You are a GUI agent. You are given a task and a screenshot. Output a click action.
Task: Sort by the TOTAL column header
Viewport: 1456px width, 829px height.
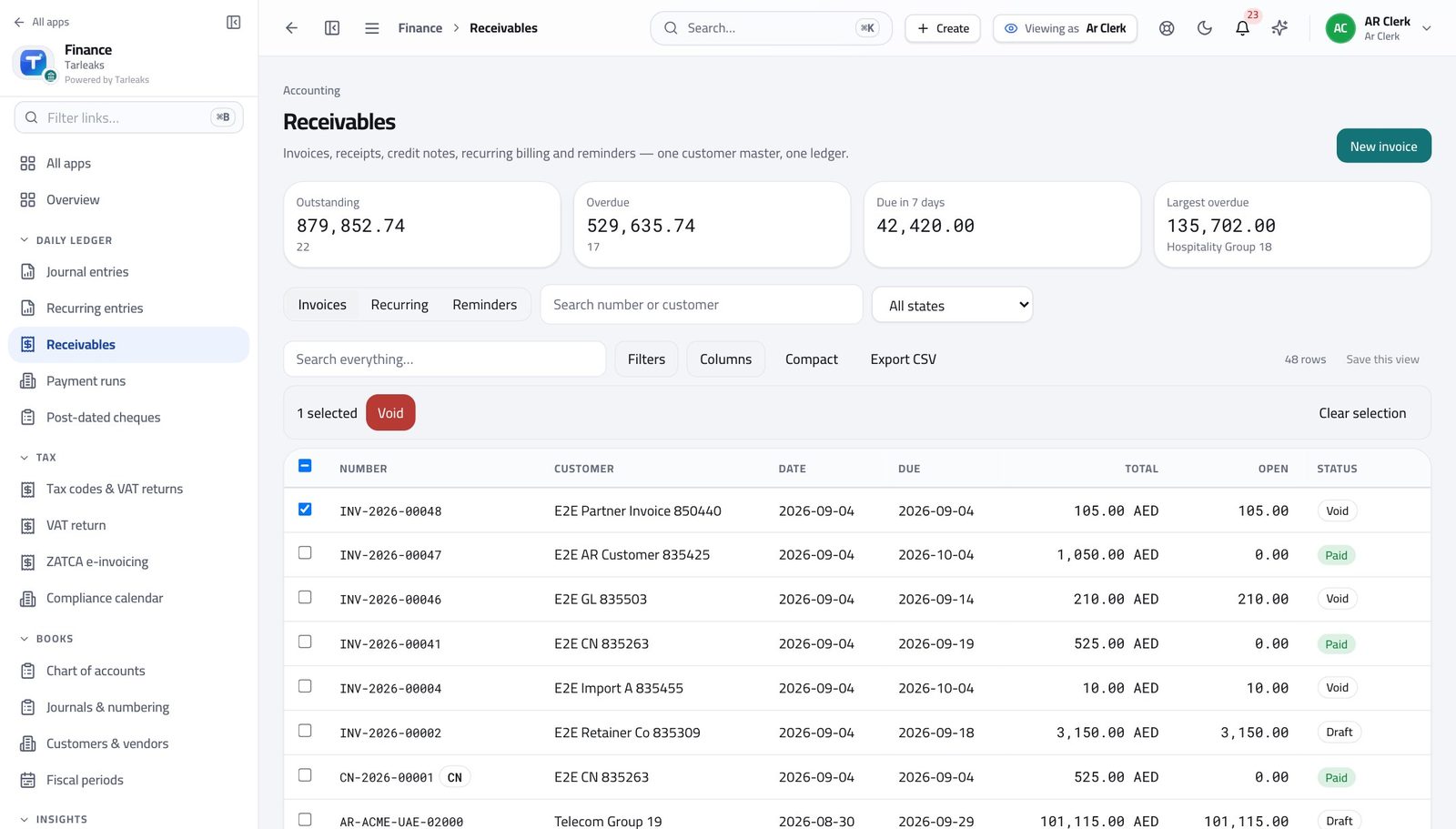click(x=1141, y=469)
